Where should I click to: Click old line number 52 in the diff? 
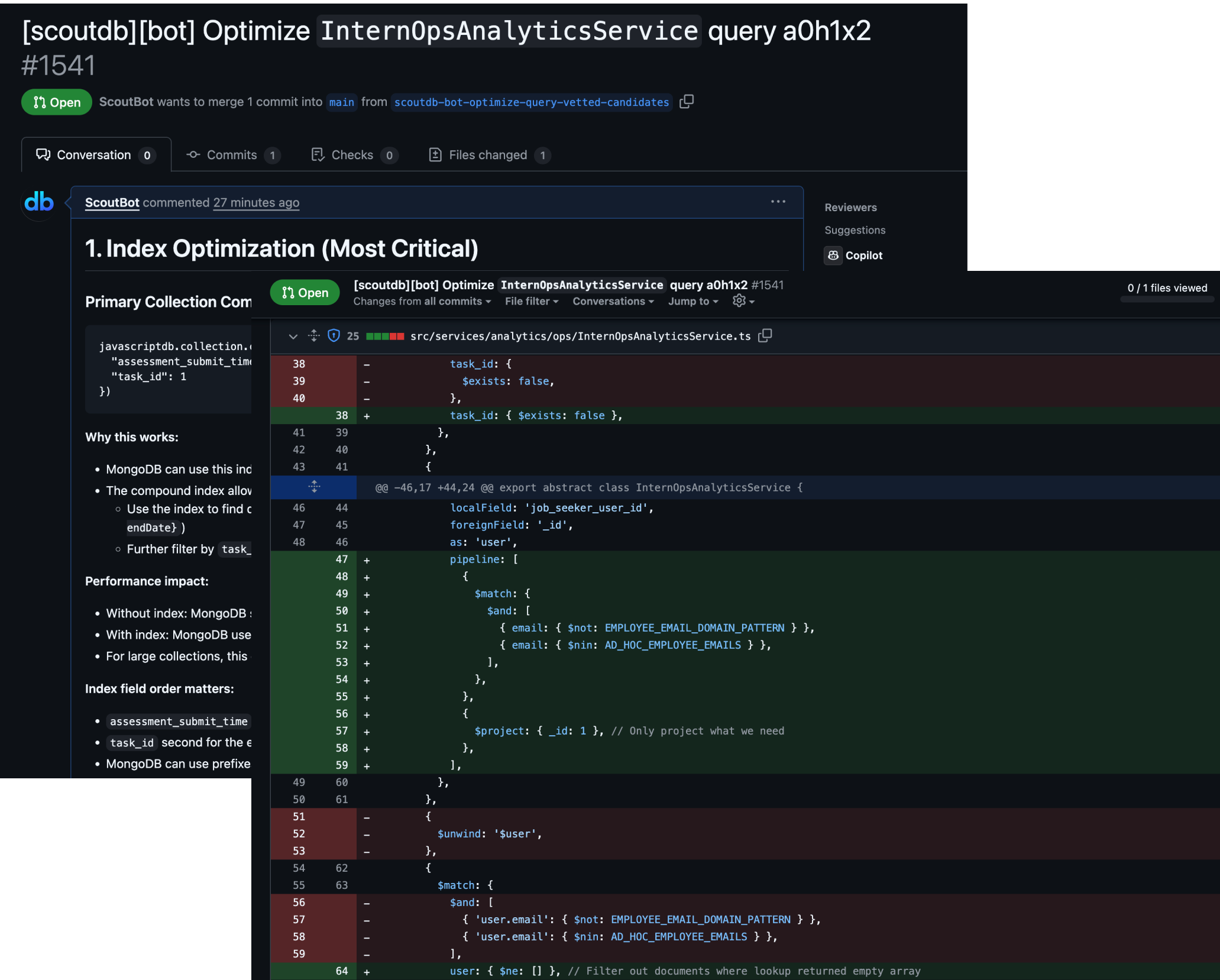click(x=299, y=834)
